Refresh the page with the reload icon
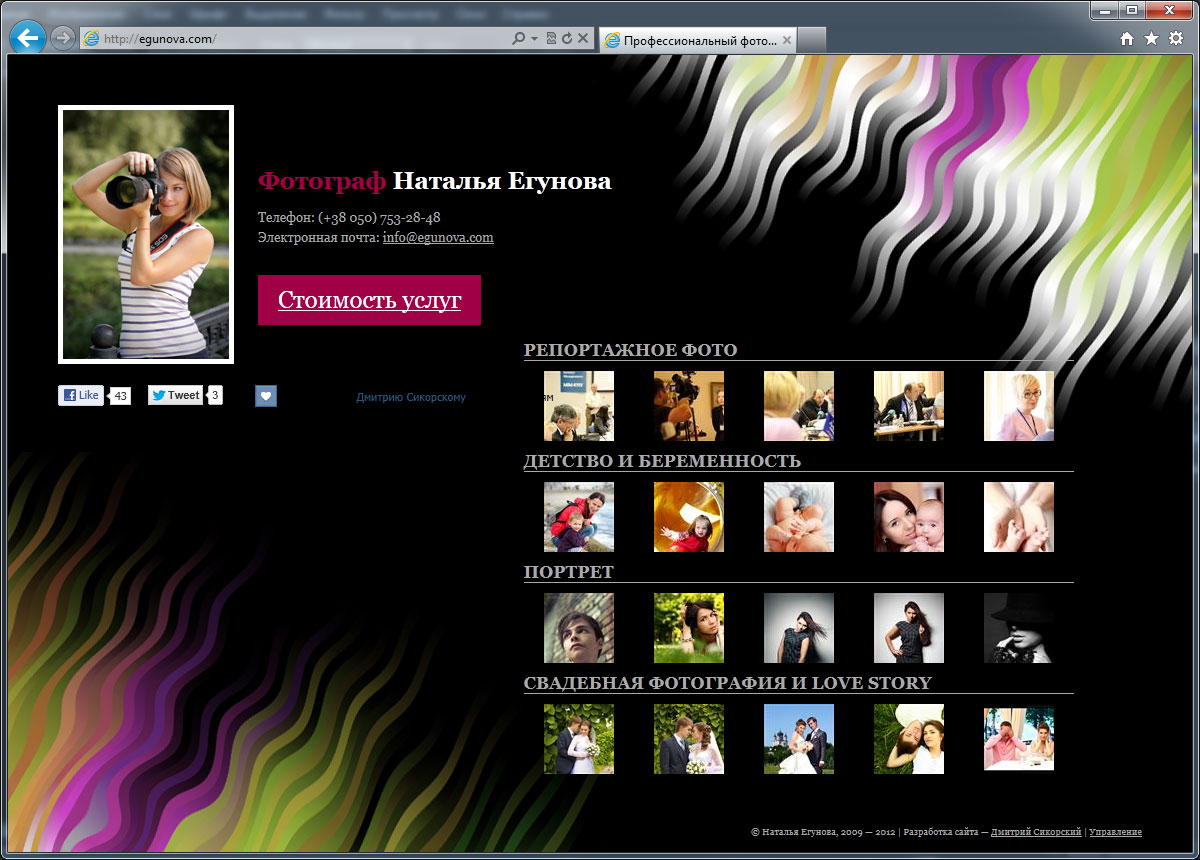This screenshot has width=1200, height=860. (567, 39)
